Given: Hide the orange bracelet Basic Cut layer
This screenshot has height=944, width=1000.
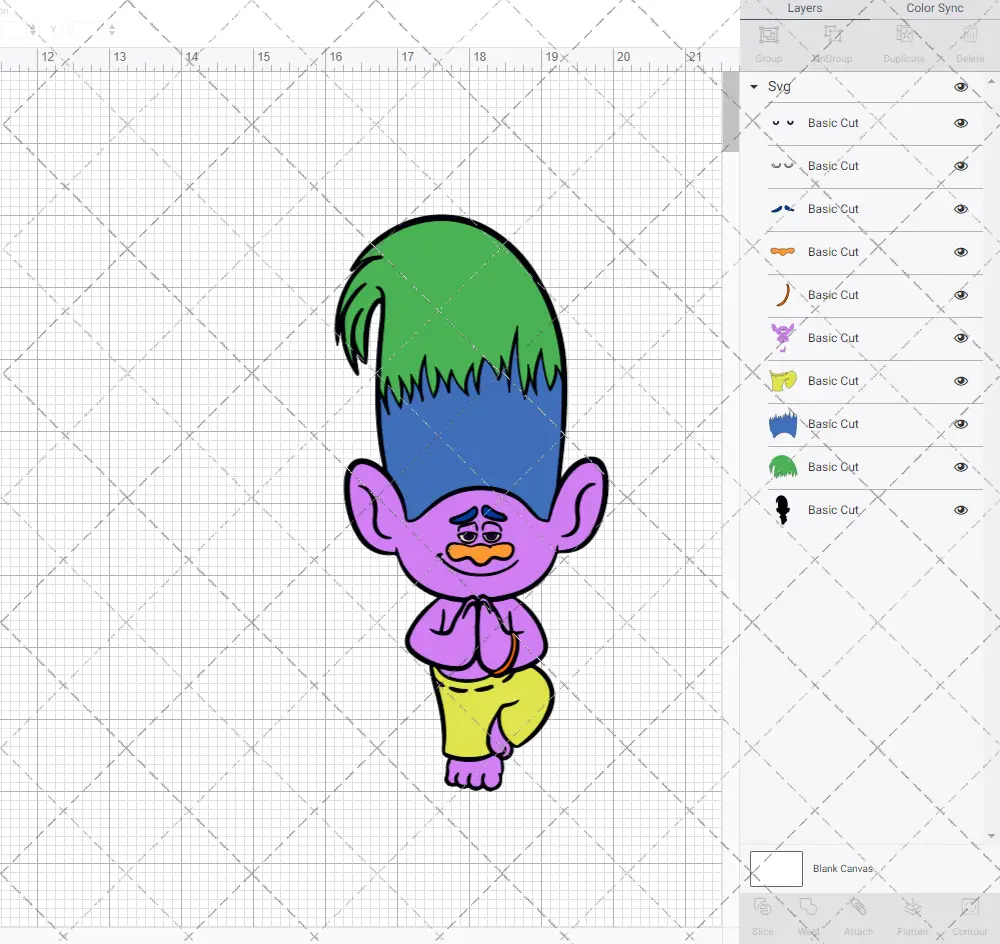Looking at the screenshot, I should click(x=960, y=295).
